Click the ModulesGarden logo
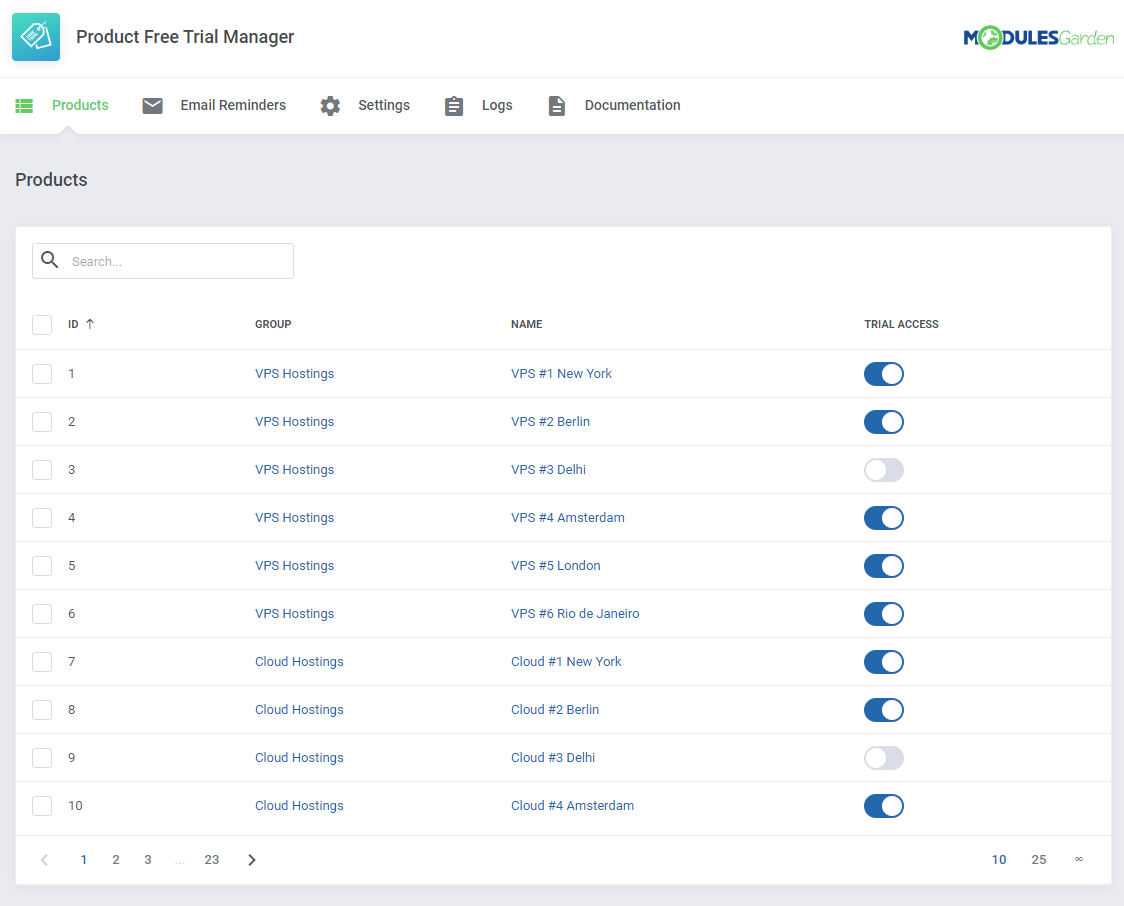The width and height of the screenshot is (1124, 906). (x=1038, y=37)
